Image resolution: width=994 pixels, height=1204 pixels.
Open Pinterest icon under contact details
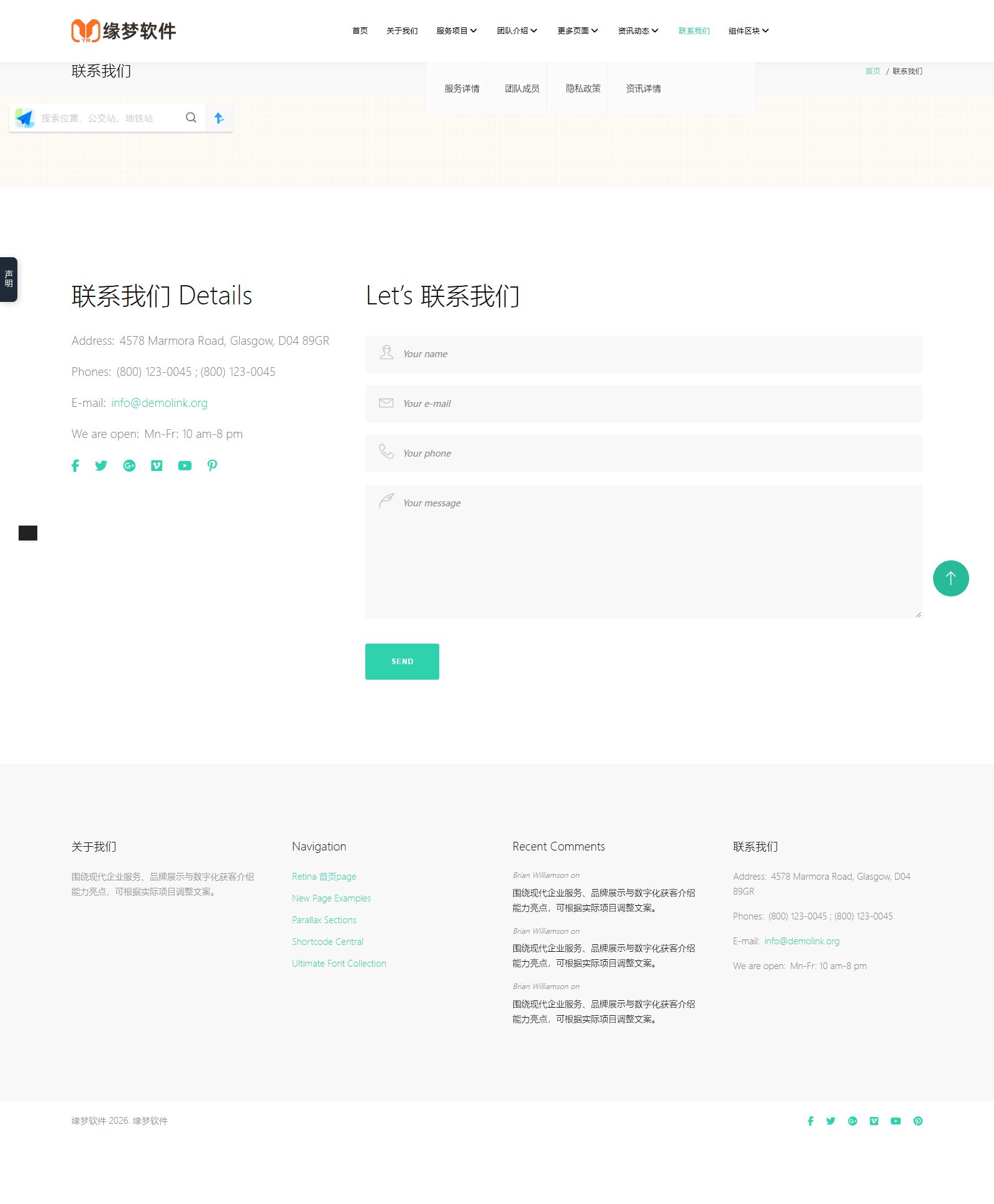pos(212,465)
